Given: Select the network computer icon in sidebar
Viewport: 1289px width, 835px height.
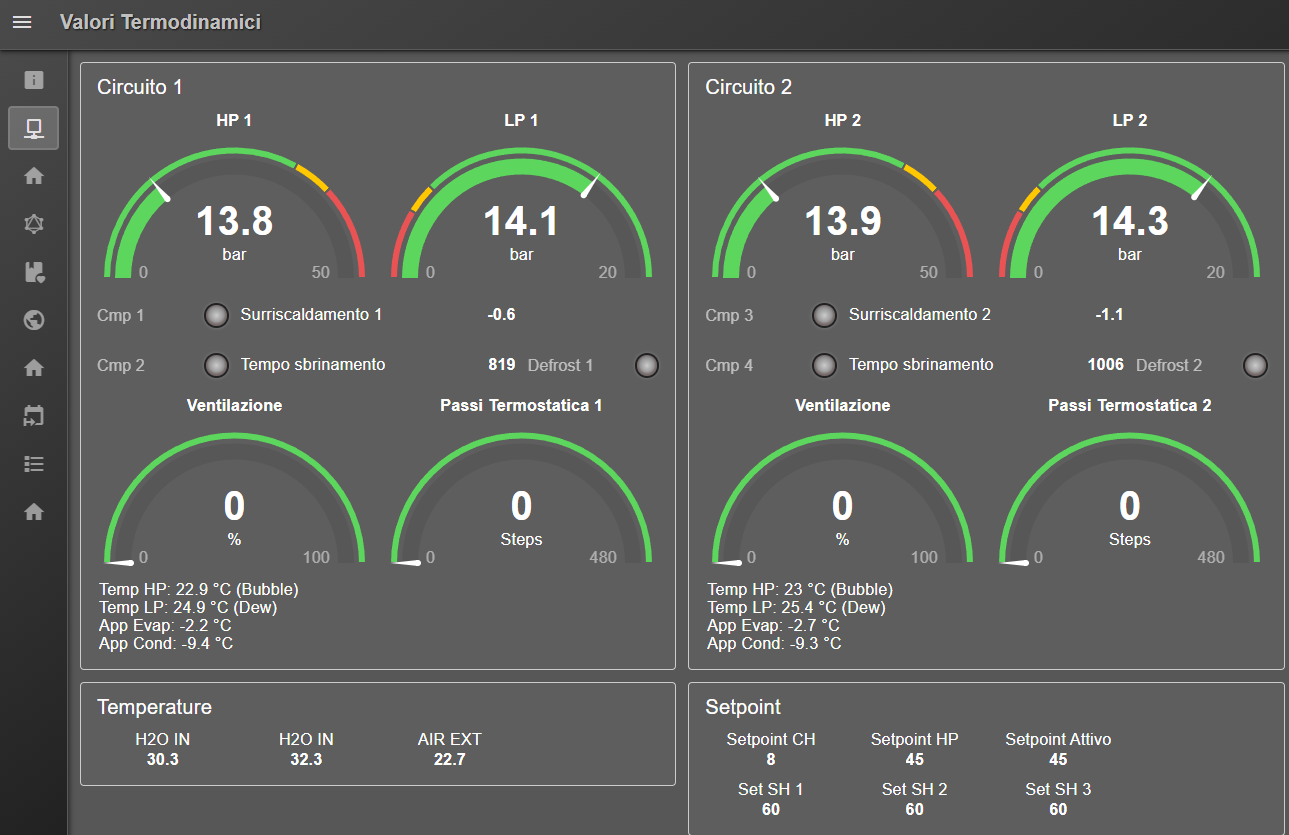Looking at the screenshot, I should point(34,128).
